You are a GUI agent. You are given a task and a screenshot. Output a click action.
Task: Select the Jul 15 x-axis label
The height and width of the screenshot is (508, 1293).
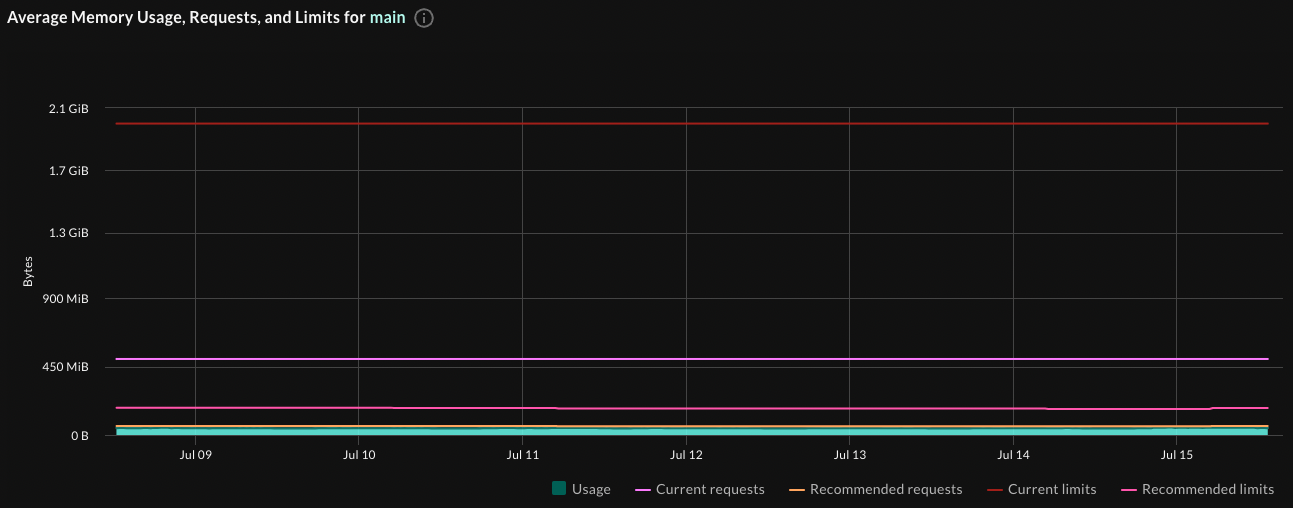(x=1177, y=455)
